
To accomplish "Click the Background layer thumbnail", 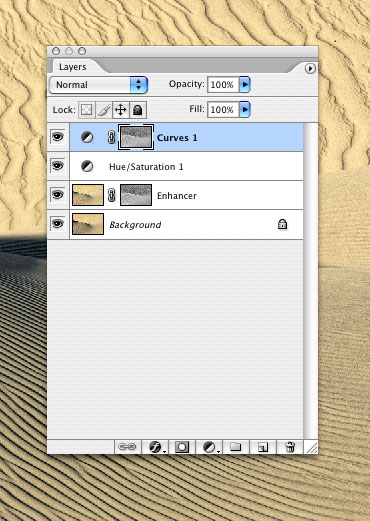I will 88,224.
